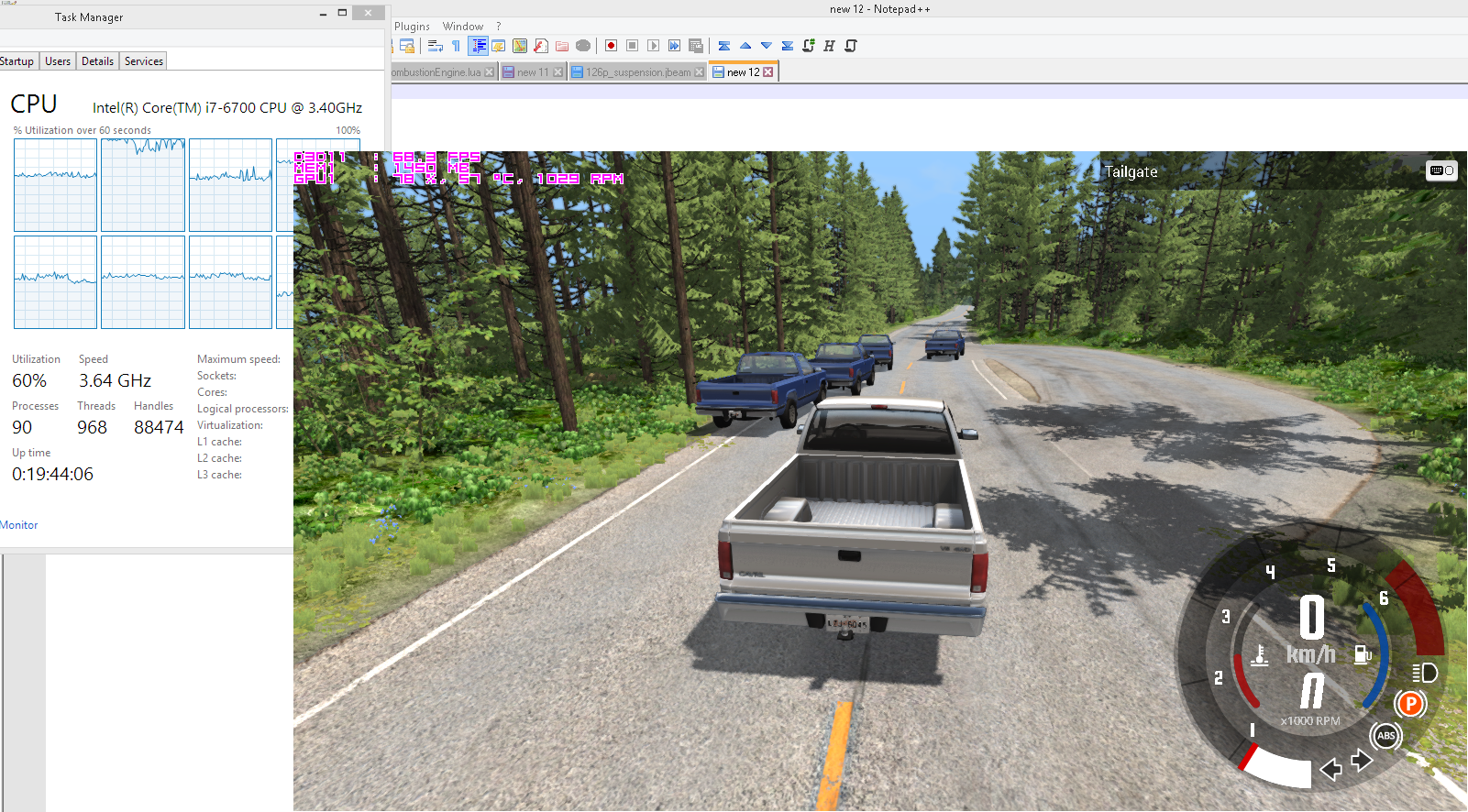This screenshot has width=1468, height=812.
Task: Open Folder as Workspace icon
Action: (562, 46)
